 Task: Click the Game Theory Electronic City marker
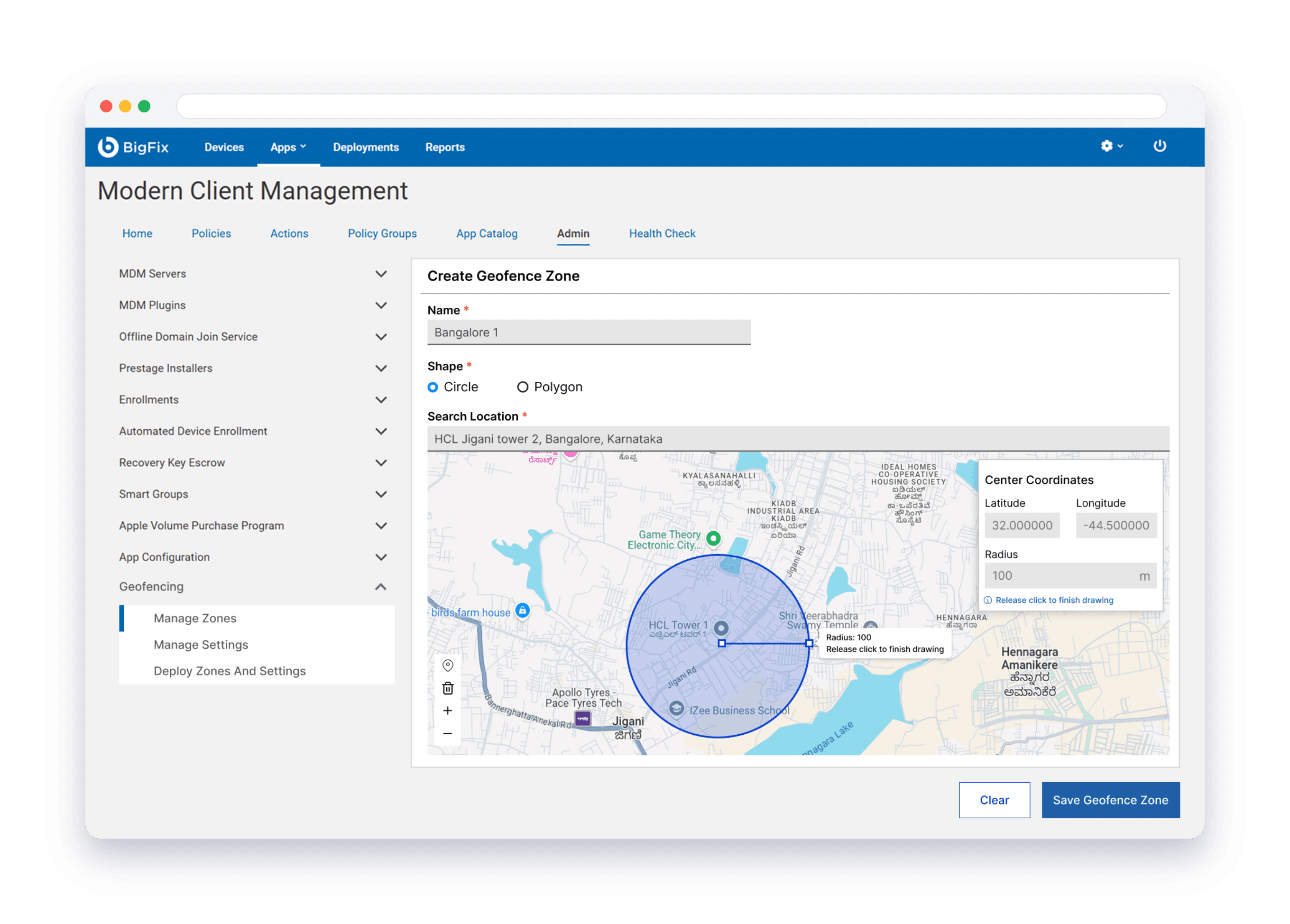(713, 538)
